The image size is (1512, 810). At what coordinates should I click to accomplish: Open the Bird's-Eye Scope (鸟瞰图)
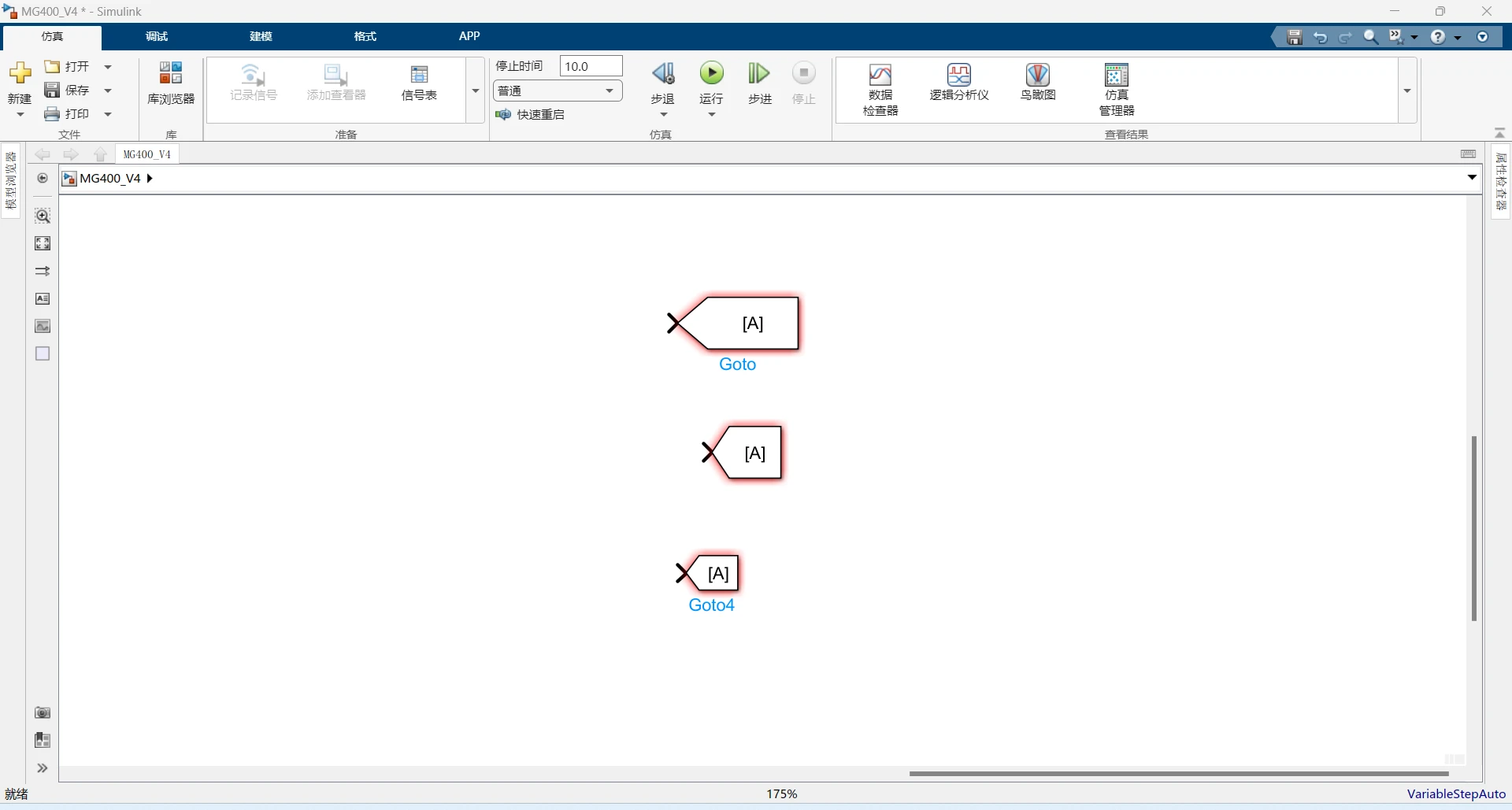(1038, 83)
